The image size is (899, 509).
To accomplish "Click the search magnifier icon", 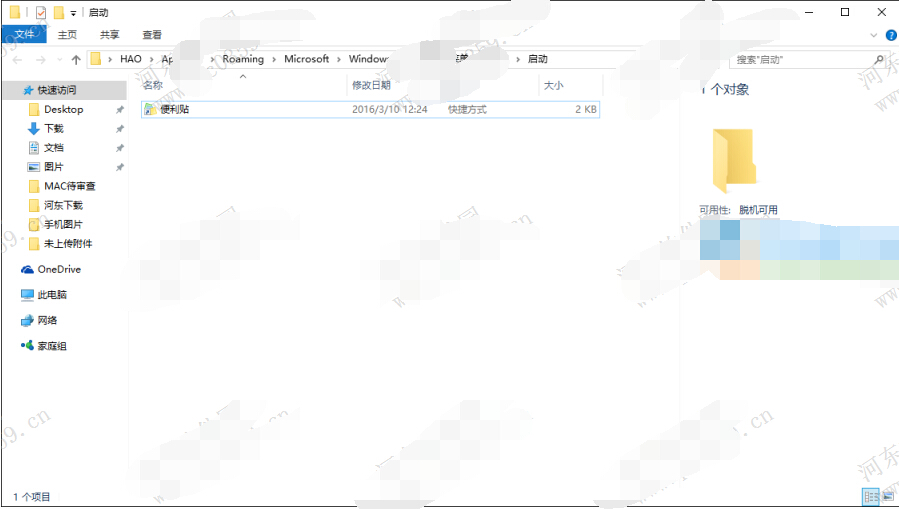I will click(x=880, y=59).
